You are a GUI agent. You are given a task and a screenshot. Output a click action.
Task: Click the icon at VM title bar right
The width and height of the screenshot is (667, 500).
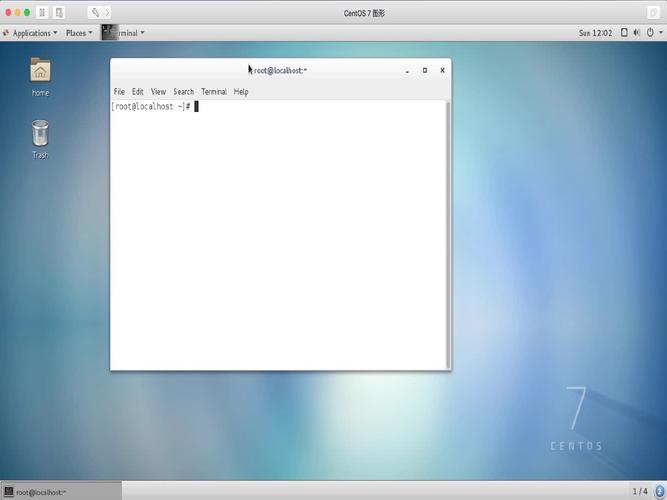click(x=653, y=13)
